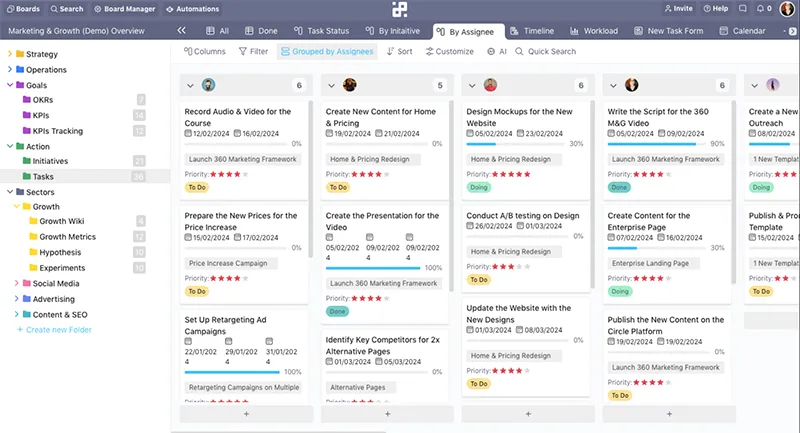Open Columns settings

204,51
